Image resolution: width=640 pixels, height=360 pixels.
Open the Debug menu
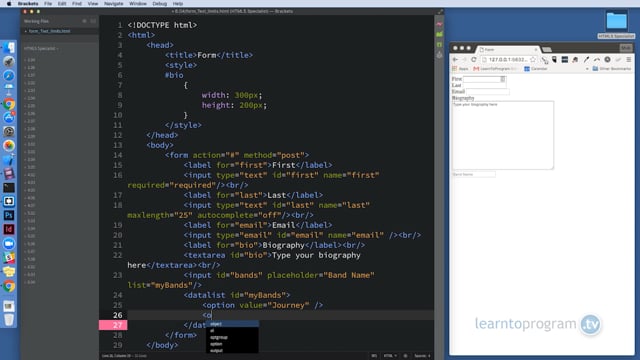[160, 4]
